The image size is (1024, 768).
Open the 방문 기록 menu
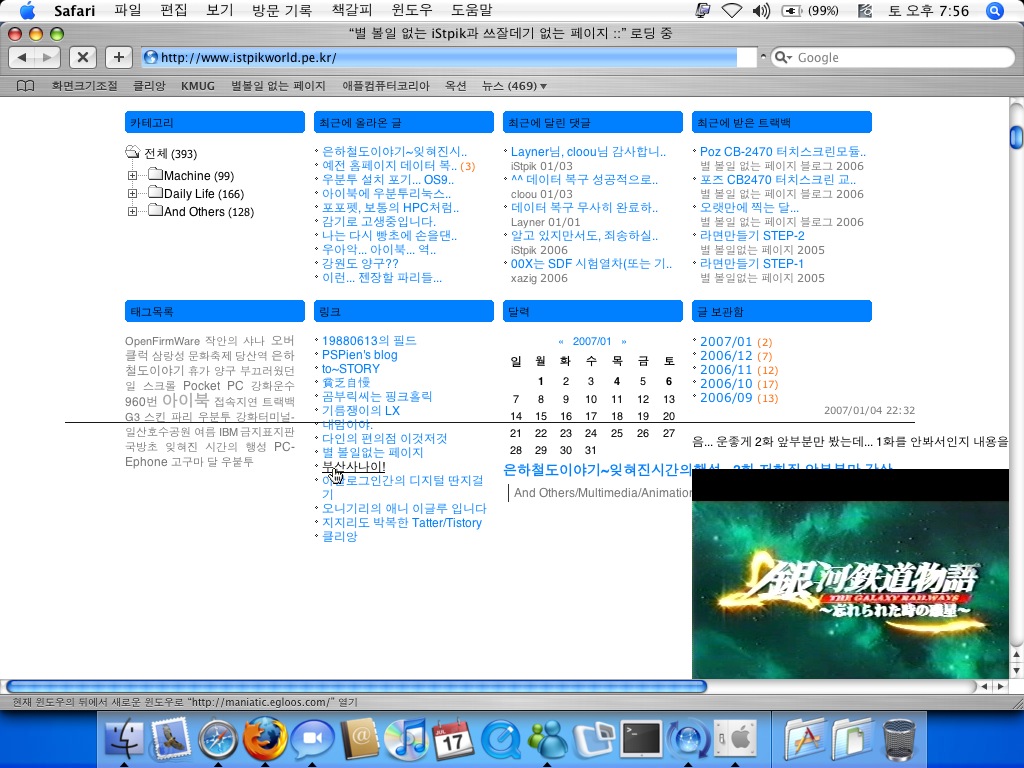click(x=282, y=11)
